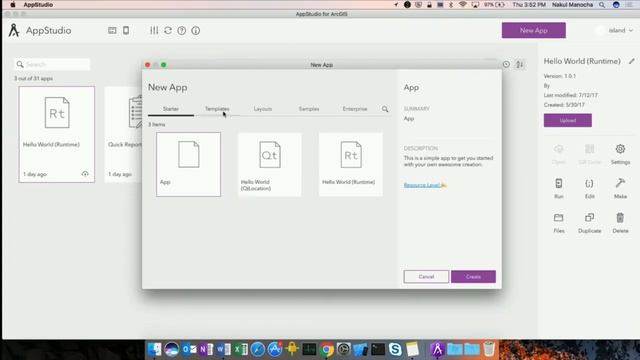The height and width of the screenshot is (360, 640).
Task: Switch to the Templates tab
Action: click(217, 109)
